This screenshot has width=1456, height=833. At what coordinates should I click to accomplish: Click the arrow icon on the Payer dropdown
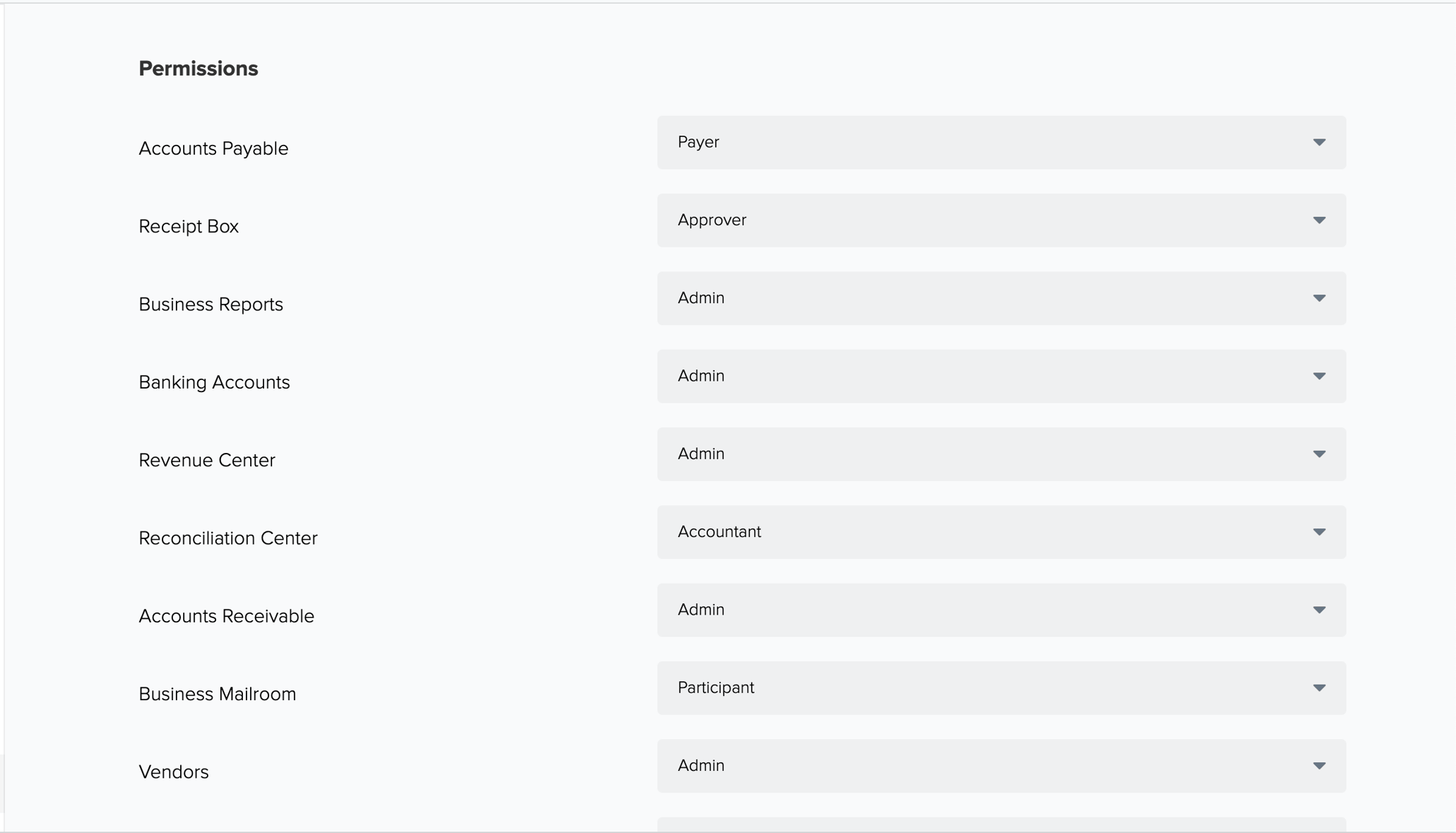(x=1318, y=143)
